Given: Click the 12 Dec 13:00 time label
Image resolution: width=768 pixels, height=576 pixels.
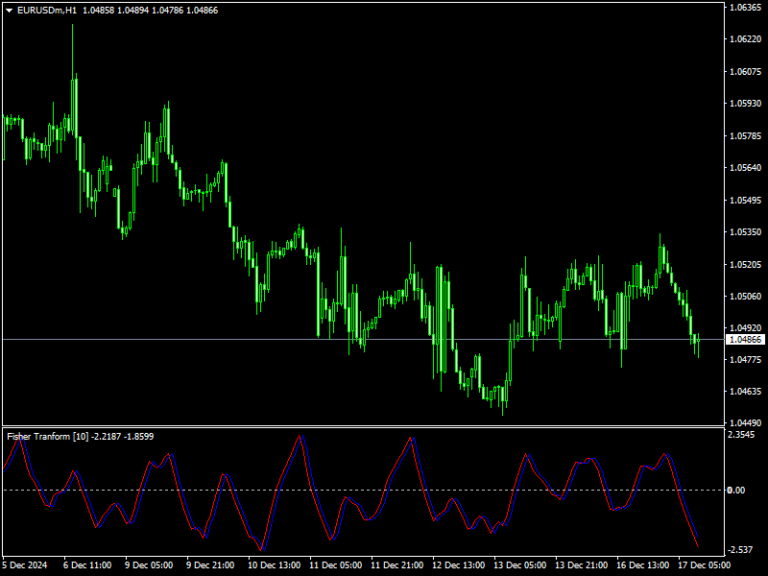Looking at the screenshot, I should click(458, 565).
